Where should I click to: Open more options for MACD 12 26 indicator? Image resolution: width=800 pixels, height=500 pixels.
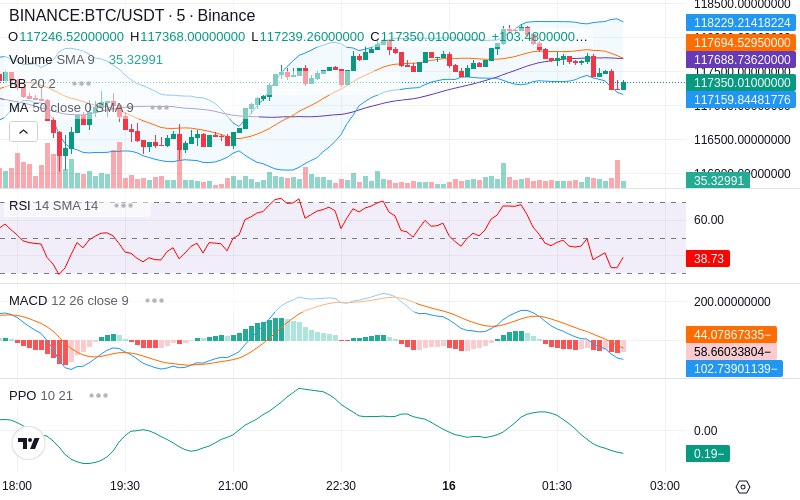coord(154,301)
